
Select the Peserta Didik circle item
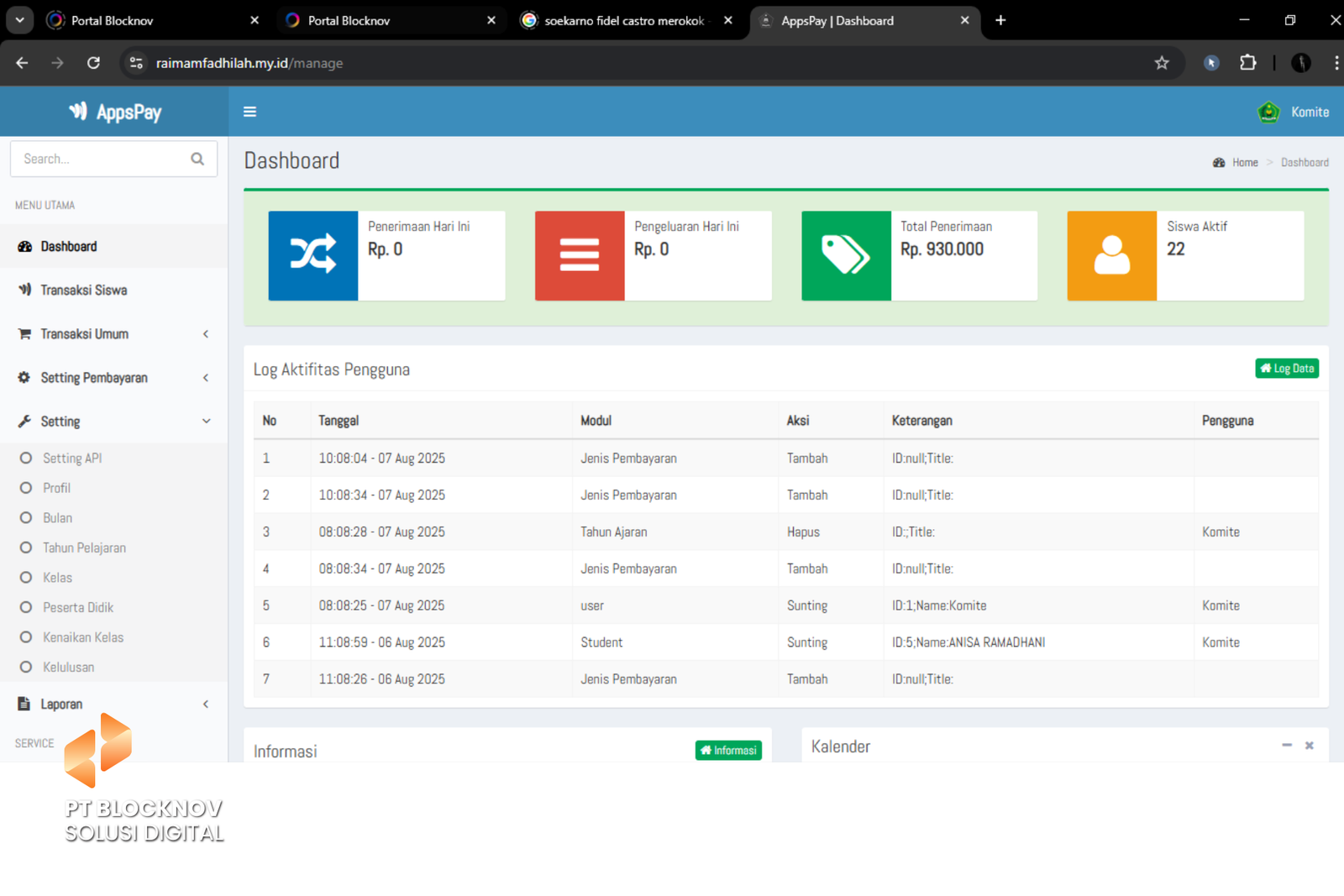click(x=77, y=607)
